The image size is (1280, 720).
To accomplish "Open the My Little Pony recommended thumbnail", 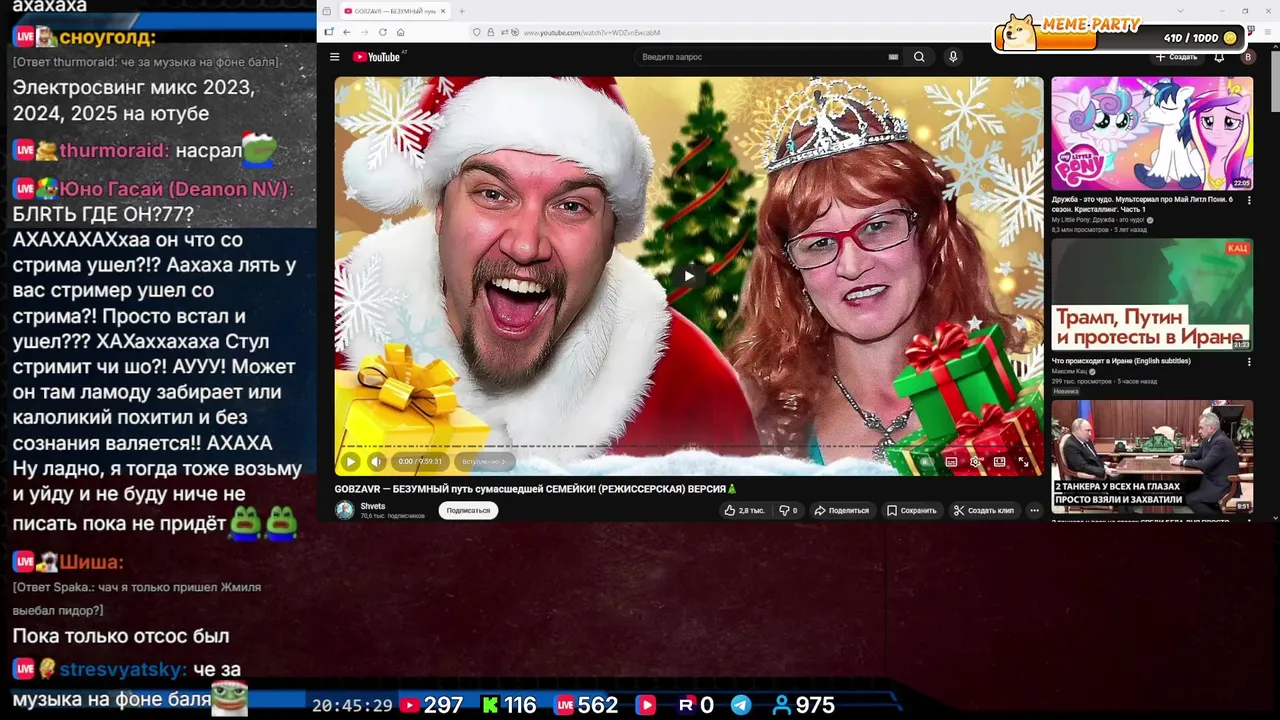I will click(x=1152, y=133).
